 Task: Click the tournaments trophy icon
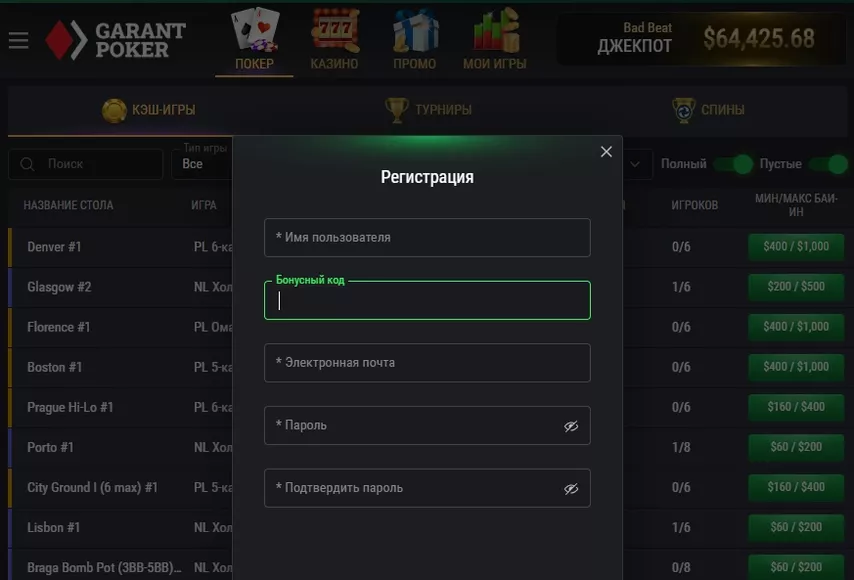pyautogui.click(x=396, y=109)
